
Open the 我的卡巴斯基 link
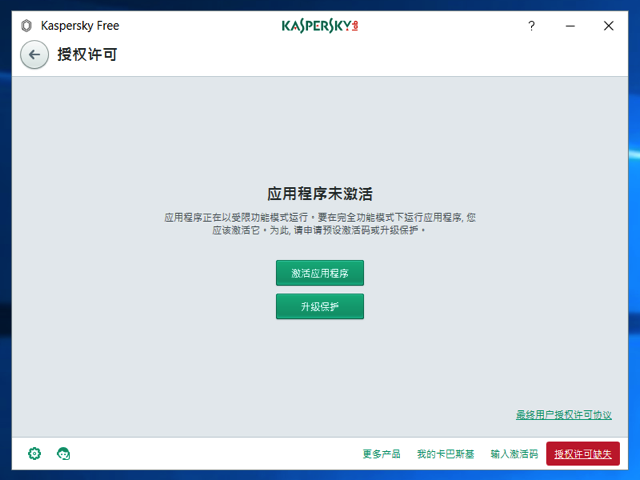(x=445, y=454)
